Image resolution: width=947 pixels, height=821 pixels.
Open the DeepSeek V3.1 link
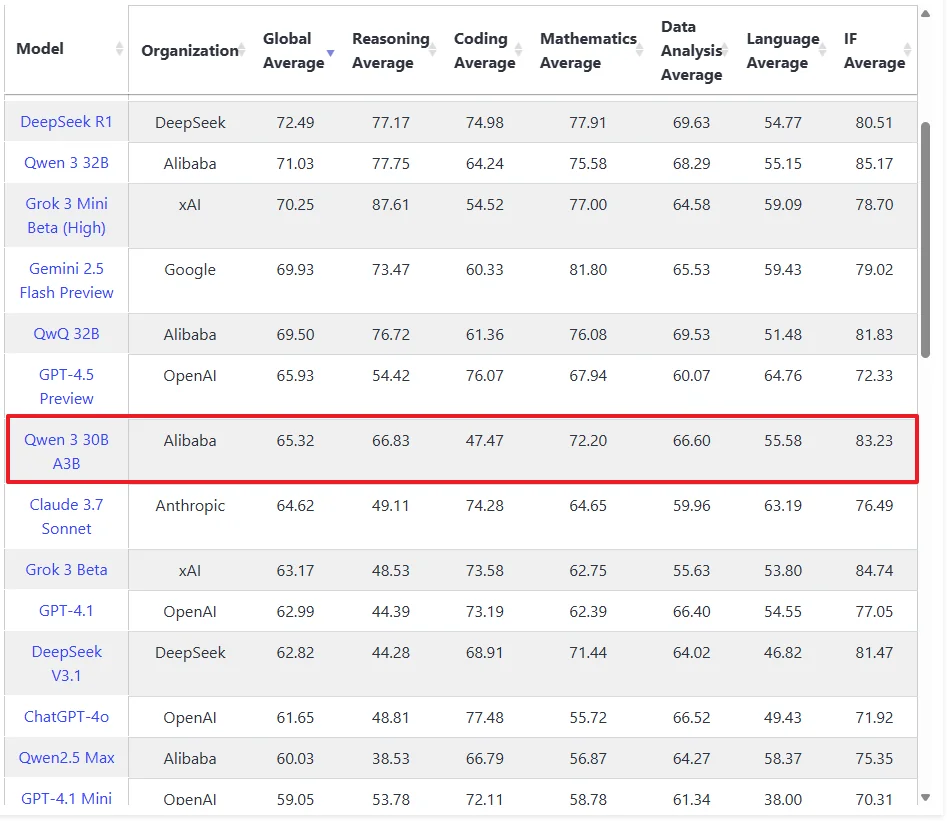point(66,663)
